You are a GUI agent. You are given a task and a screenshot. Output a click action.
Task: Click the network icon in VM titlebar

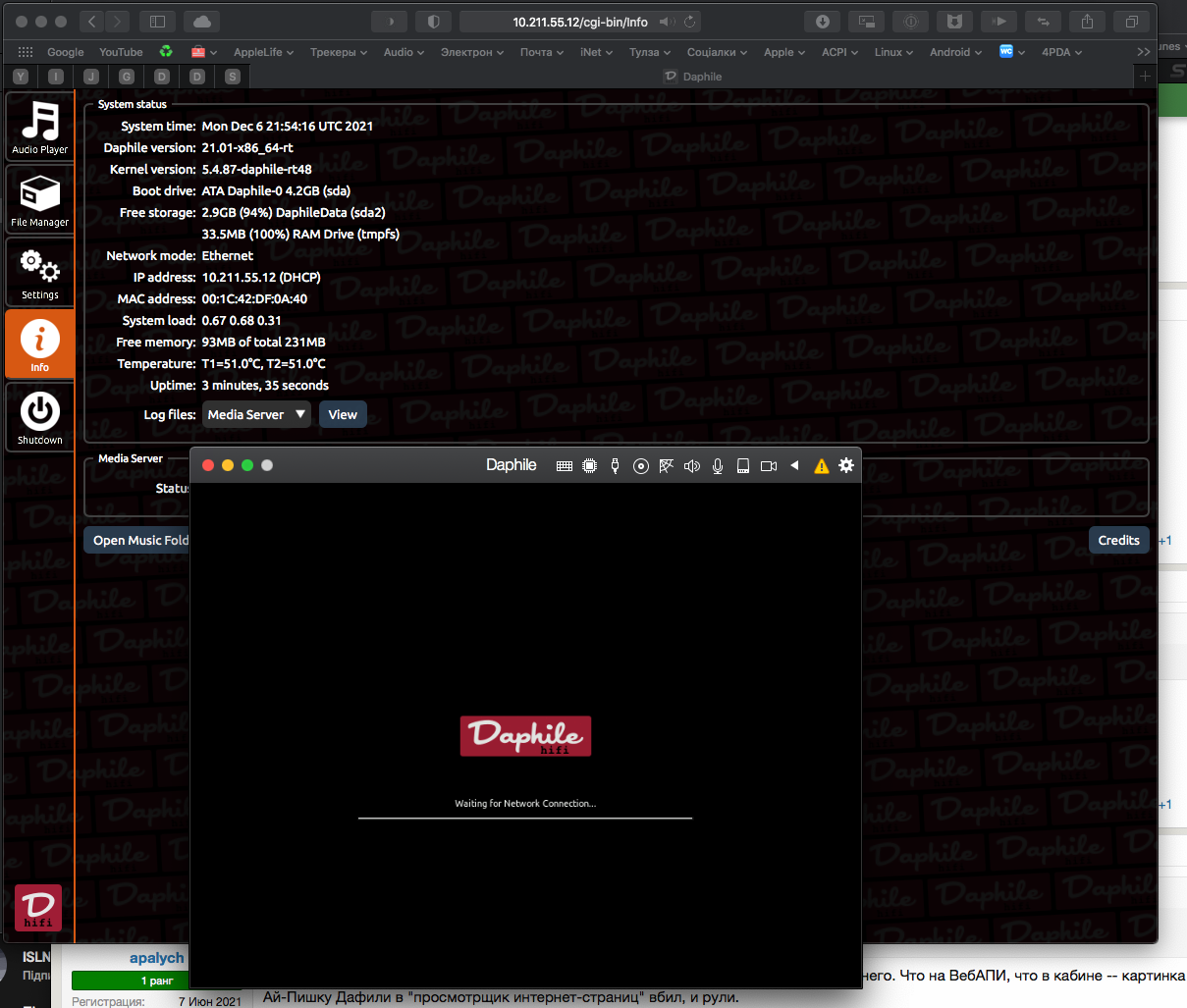[666, 466]
